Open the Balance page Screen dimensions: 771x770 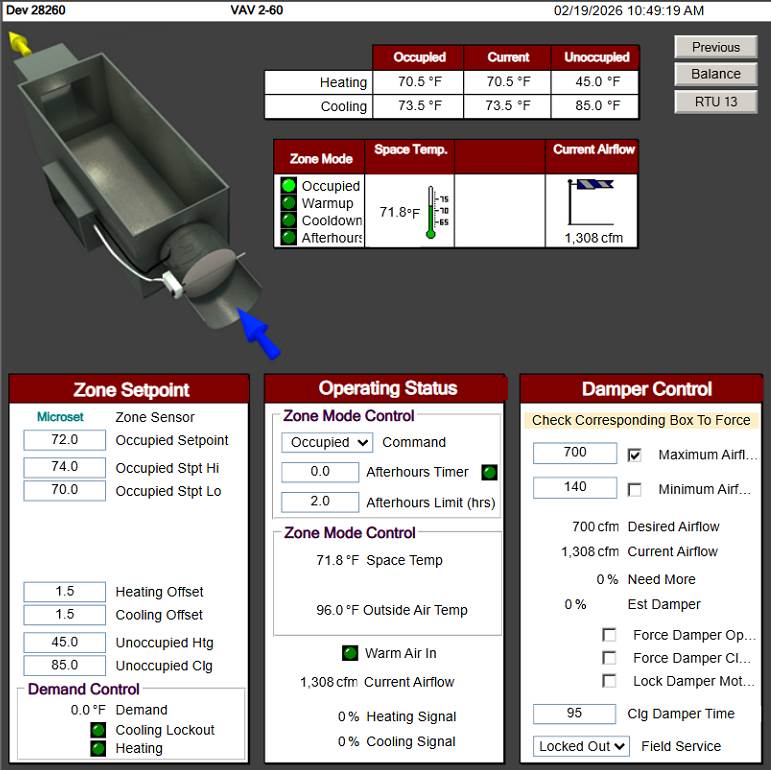pos(715,74)
